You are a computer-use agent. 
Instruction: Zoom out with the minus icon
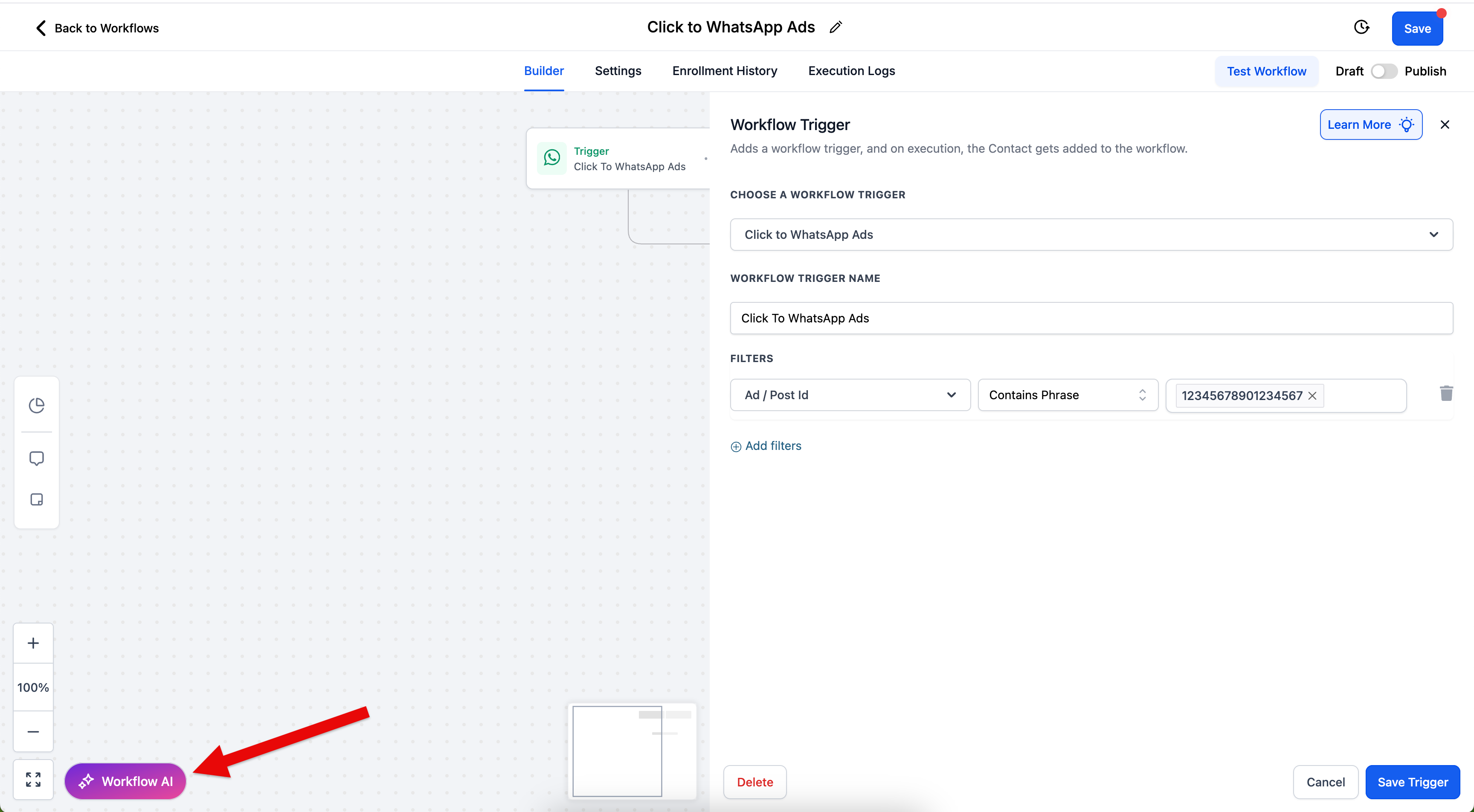33,731
